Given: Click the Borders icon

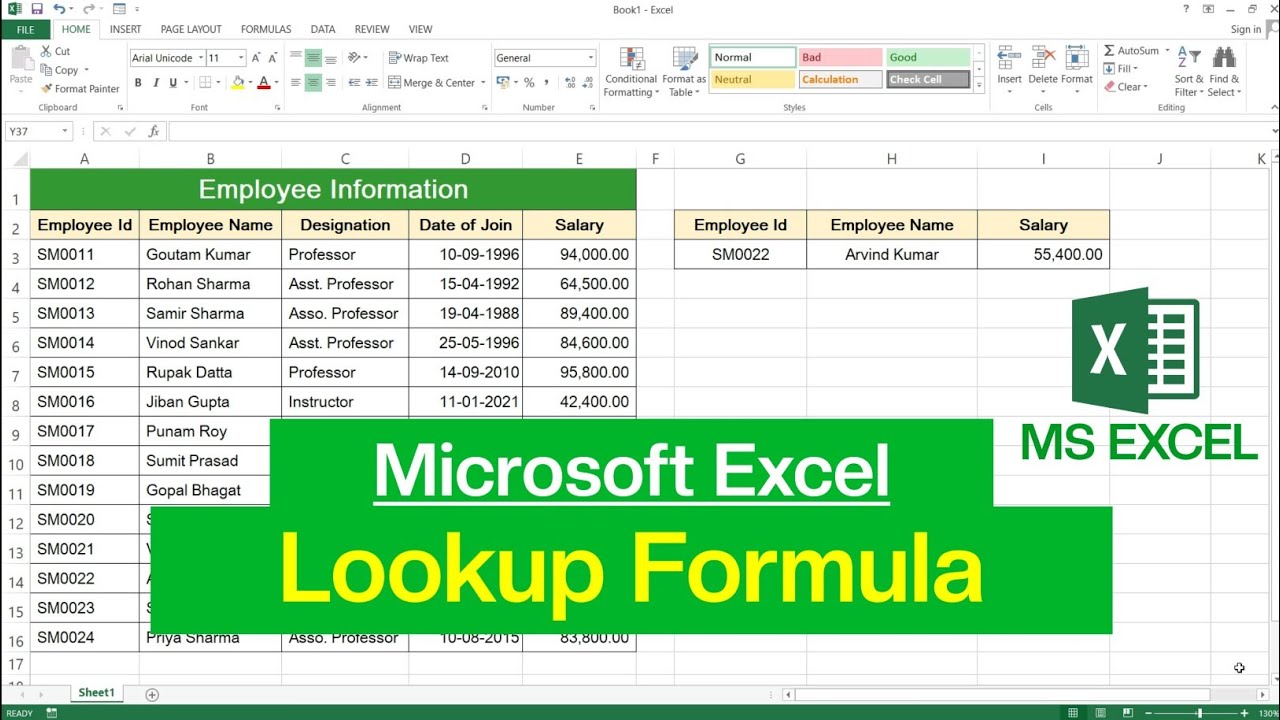Looking at the screenshot, I should (x=205, y=83).
